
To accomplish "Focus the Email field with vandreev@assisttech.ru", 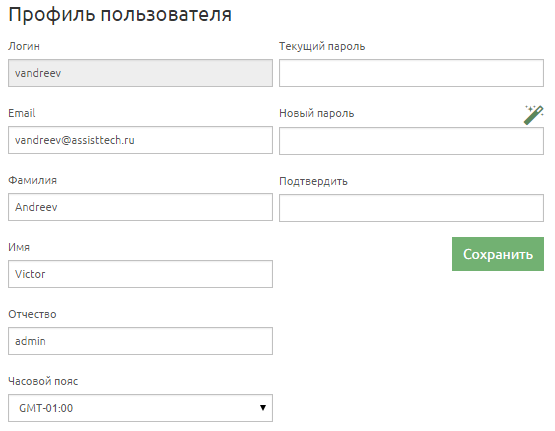I will (x=141, y=140).
